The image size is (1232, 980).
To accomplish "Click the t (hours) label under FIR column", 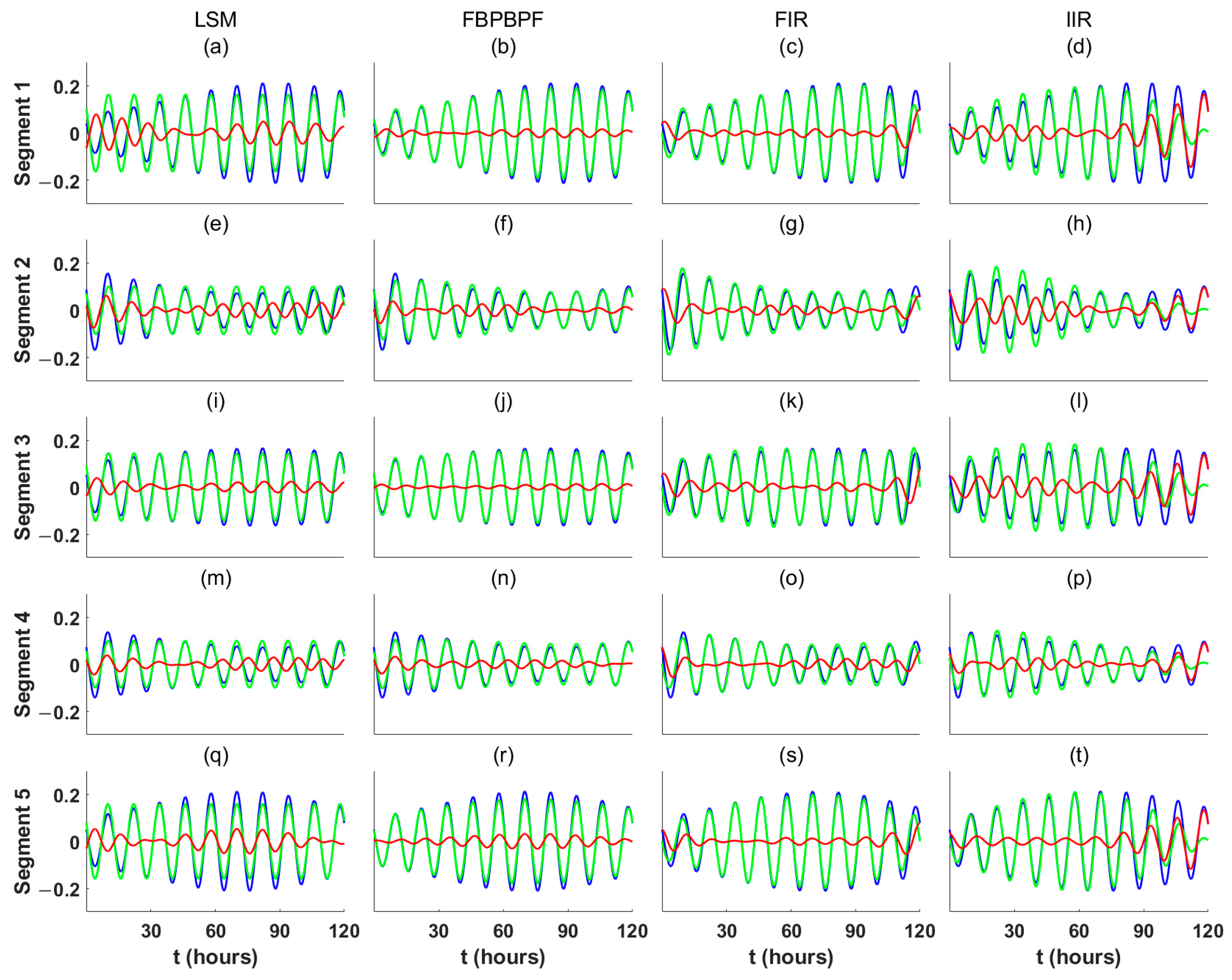I will [x=791, y=957].
